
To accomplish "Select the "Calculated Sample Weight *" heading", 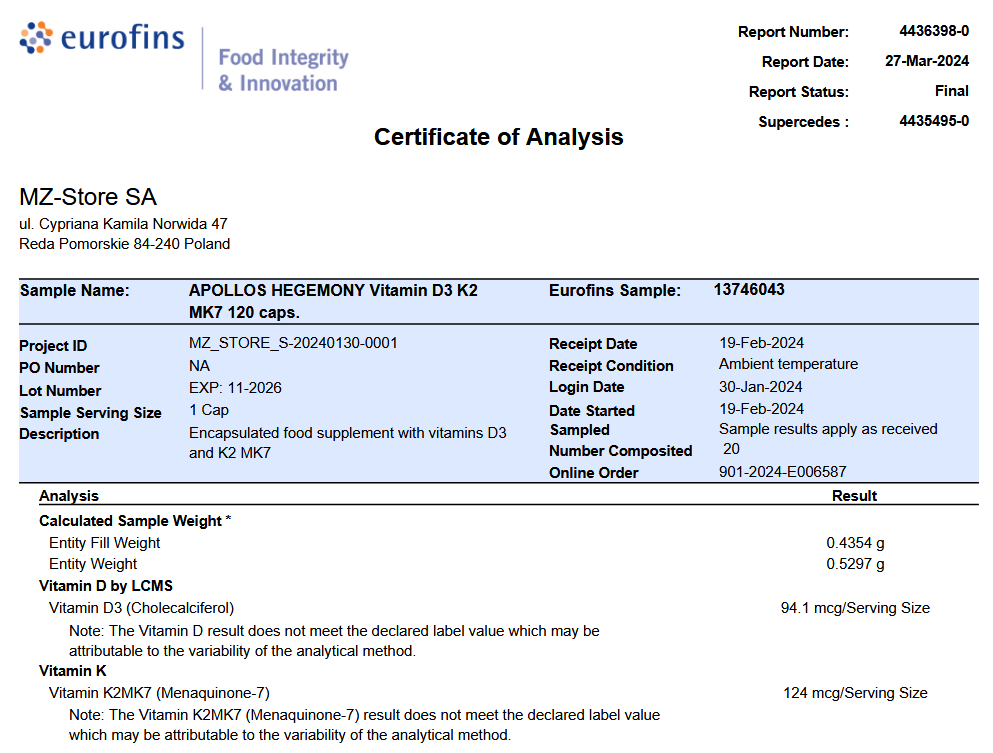I will click(136, 521).
